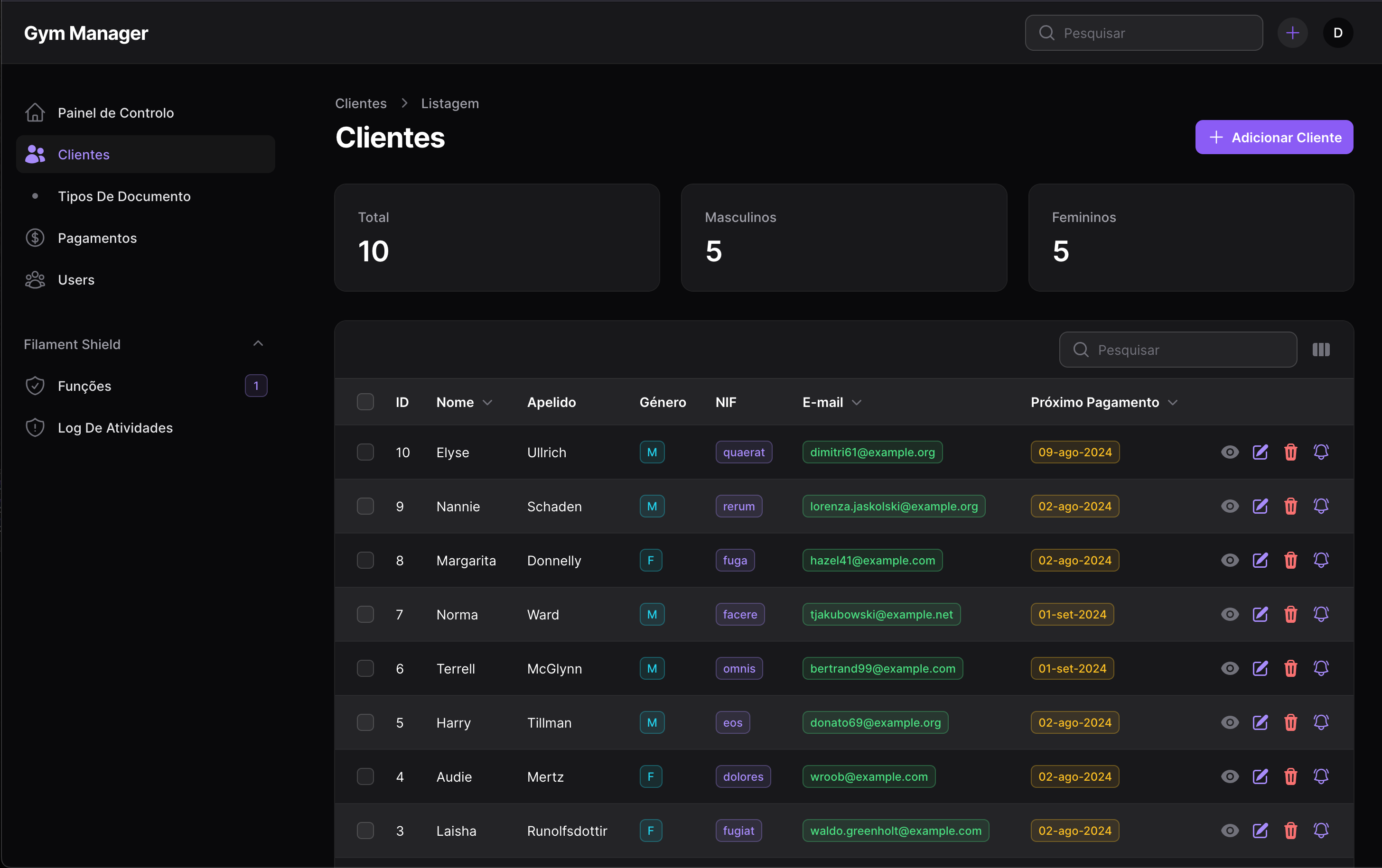Delete client Elyse Ullrich
The image size is (1382, 868).
(x=1291, y=452)
